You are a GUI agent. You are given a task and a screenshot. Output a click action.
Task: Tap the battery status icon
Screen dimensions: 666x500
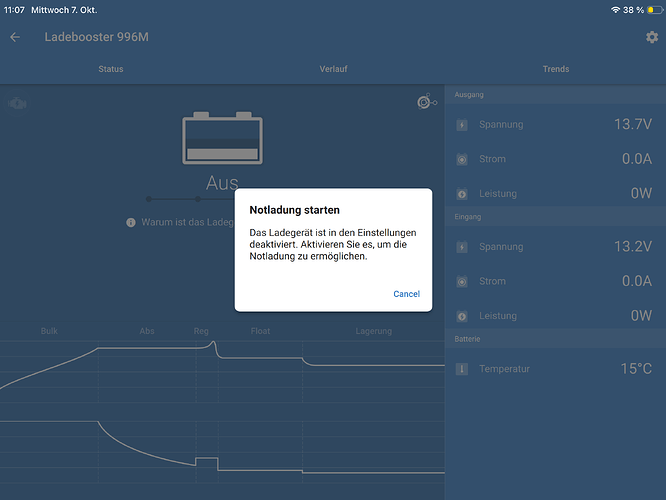655,10
